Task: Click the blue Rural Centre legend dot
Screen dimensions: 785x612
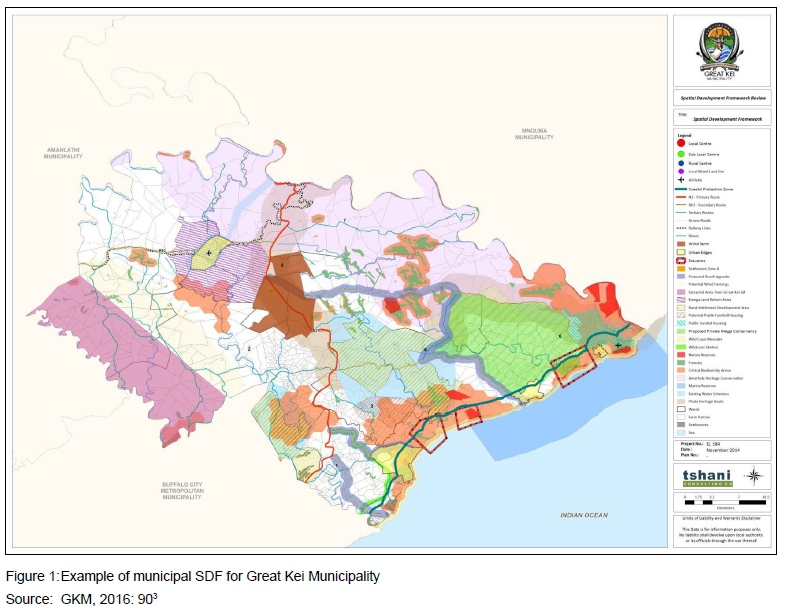Action: [683, 164]
